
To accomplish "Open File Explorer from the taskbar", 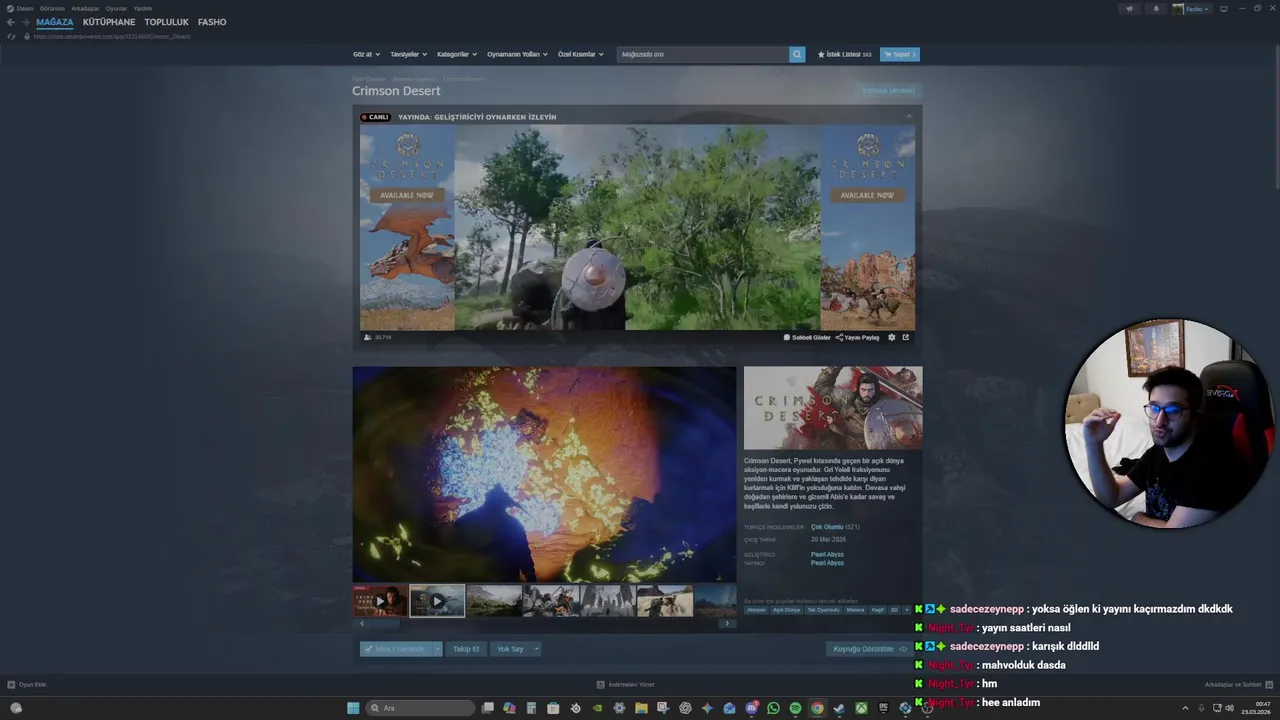I will coord(641,708).
